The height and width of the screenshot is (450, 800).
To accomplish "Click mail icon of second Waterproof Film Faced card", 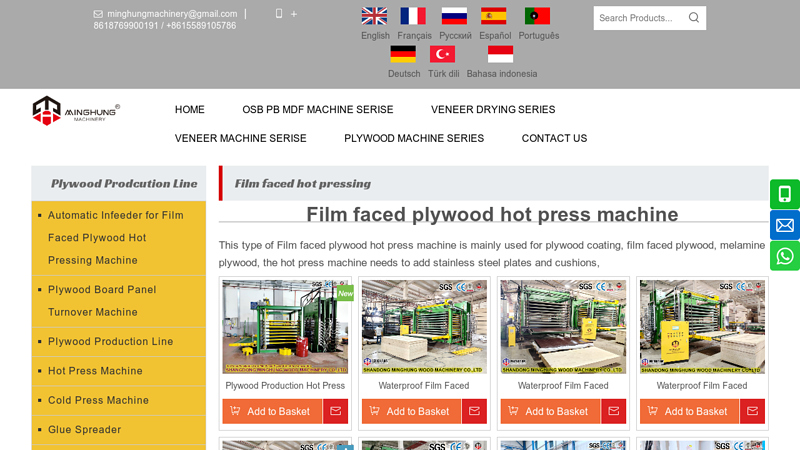I will 474,411.
